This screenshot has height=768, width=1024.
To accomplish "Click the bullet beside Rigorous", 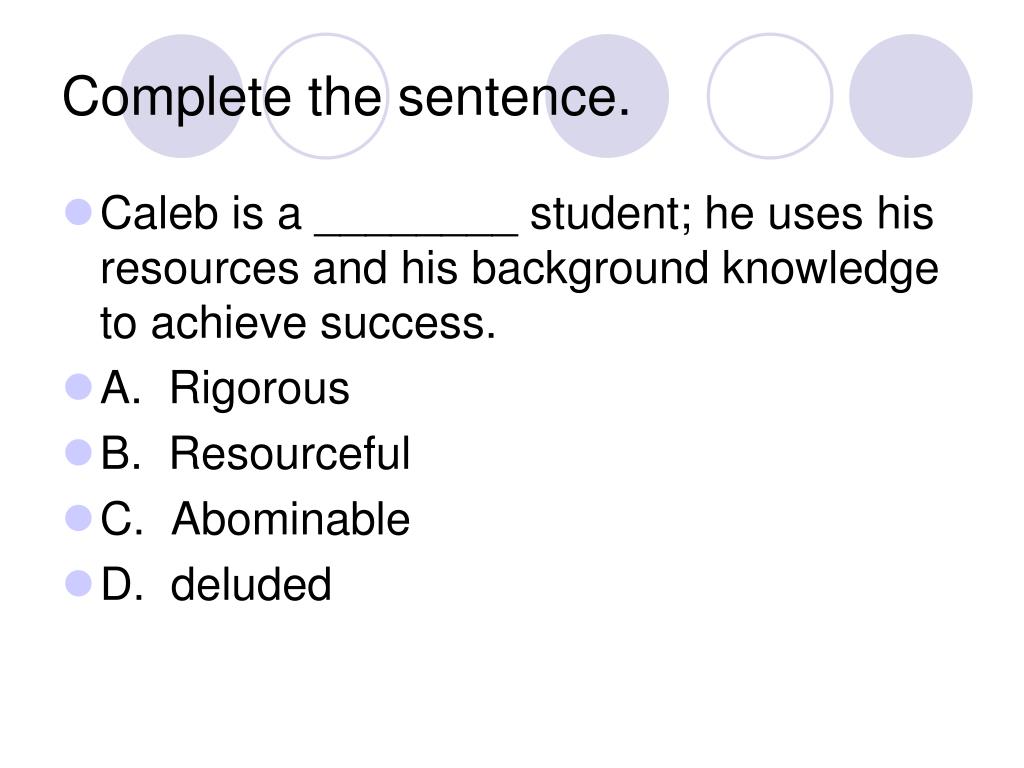I will click(x=78, y=387).
